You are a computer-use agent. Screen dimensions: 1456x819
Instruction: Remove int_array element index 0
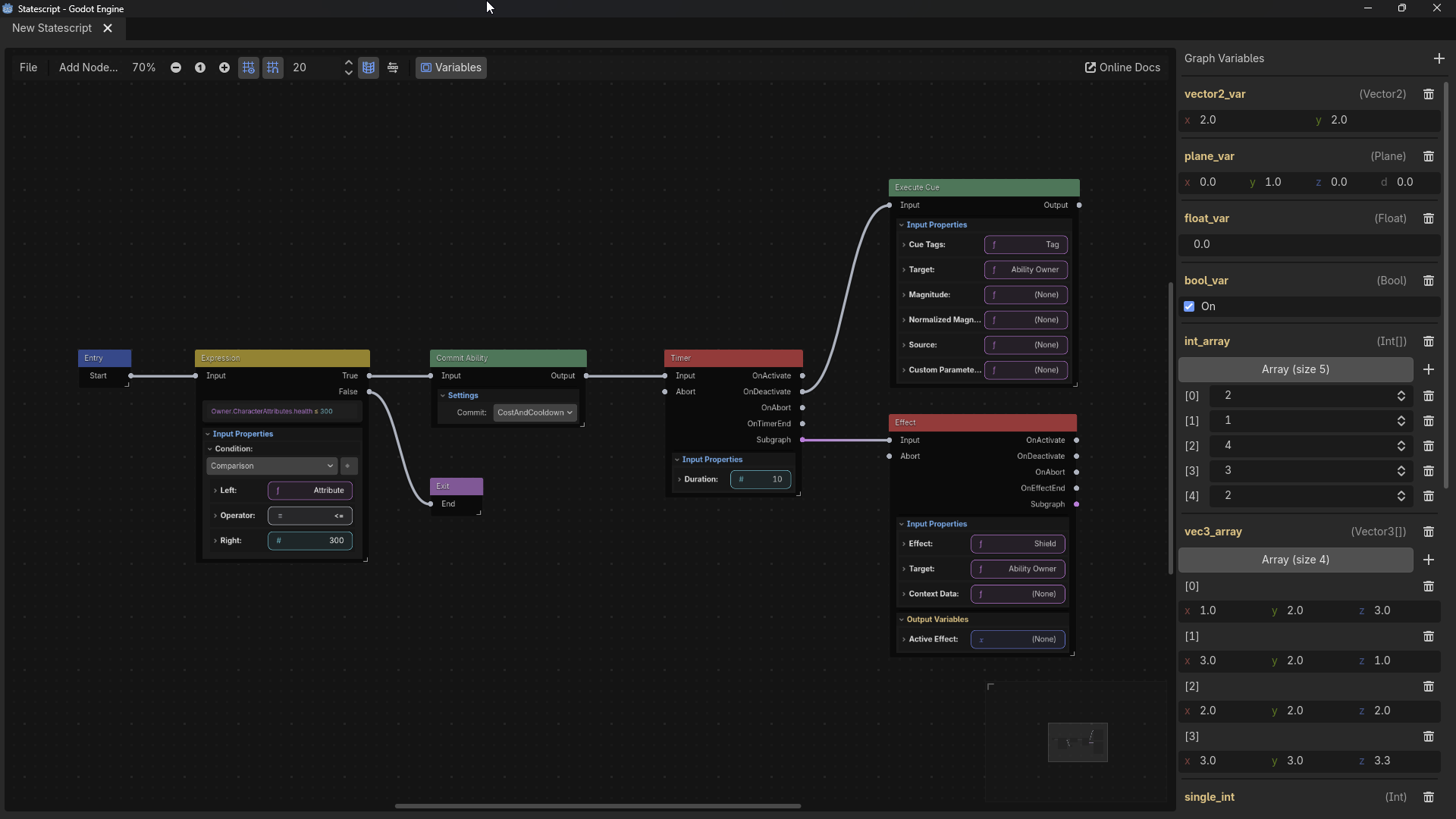(x=1429, y=396)
